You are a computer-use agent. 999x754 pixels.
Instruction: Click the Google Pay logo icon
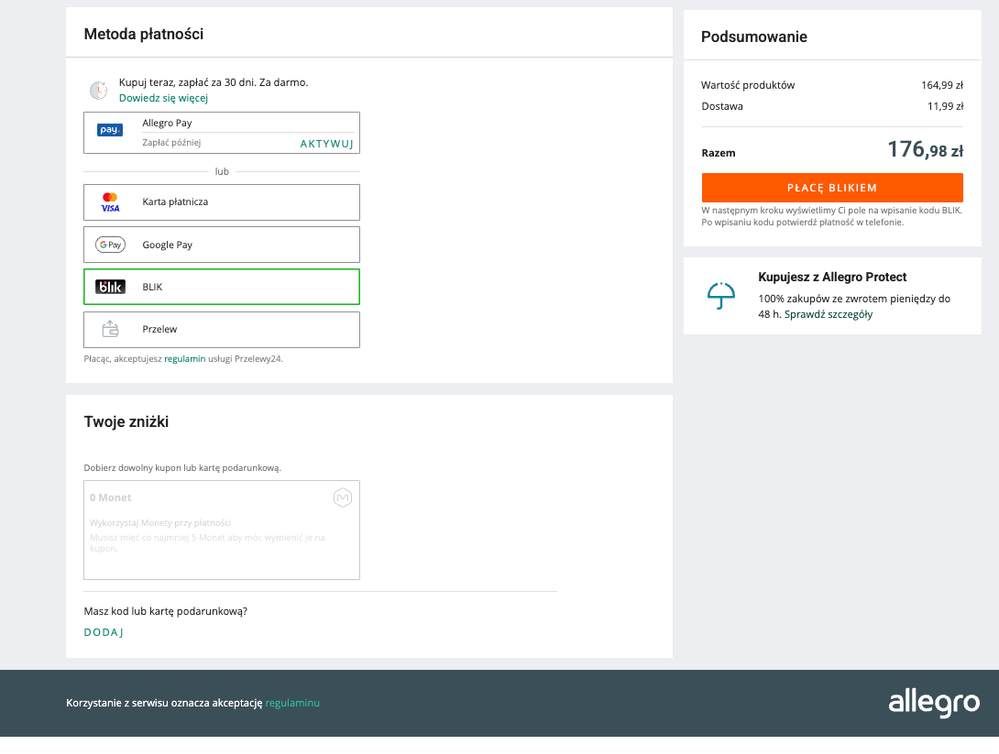coord(110,245)
